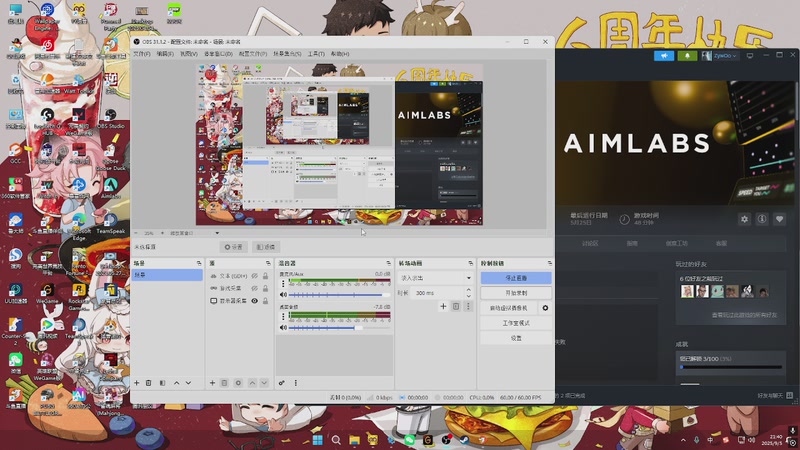Move source up in Sources panel
800x450 pixels.
[x=252, y=383]
